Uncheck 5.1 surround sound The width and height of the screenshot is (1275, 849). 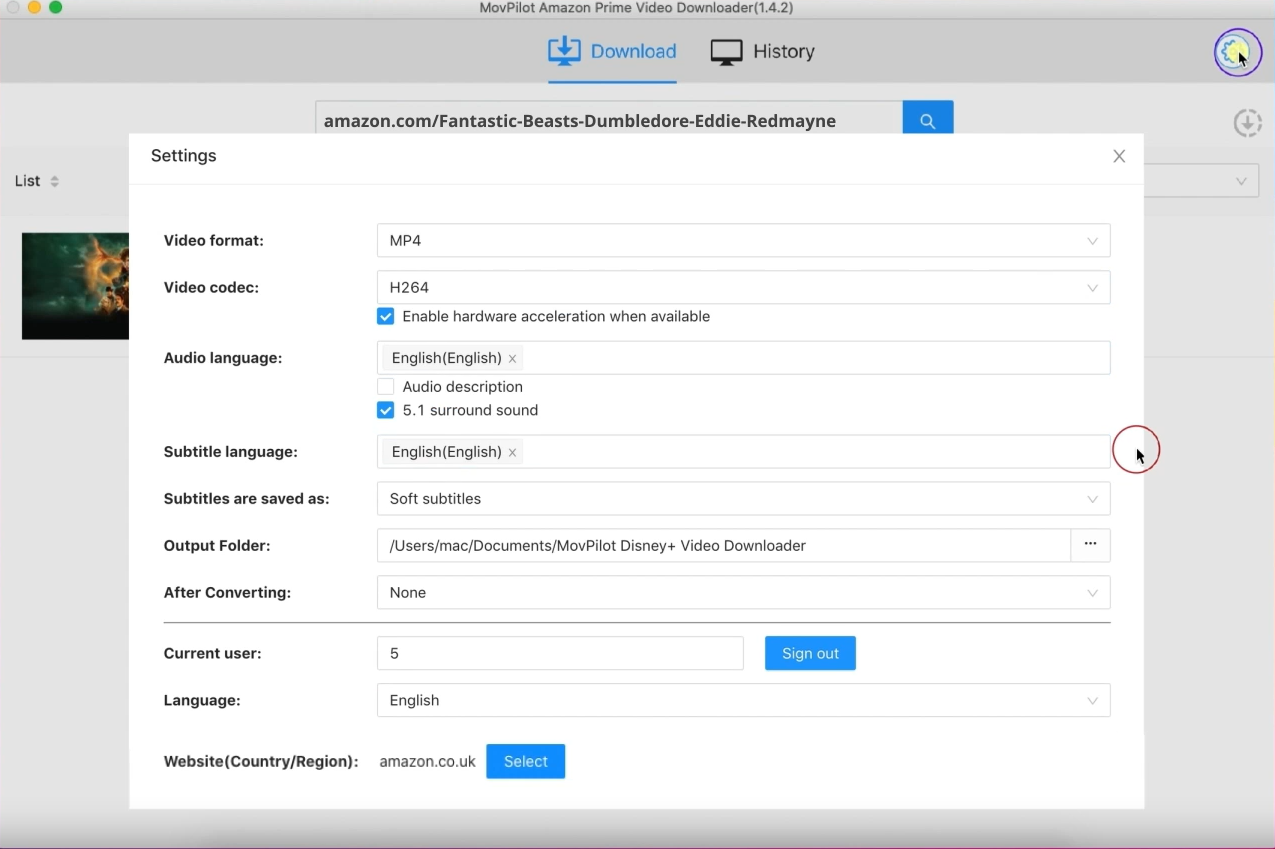(x=385, y=410)
